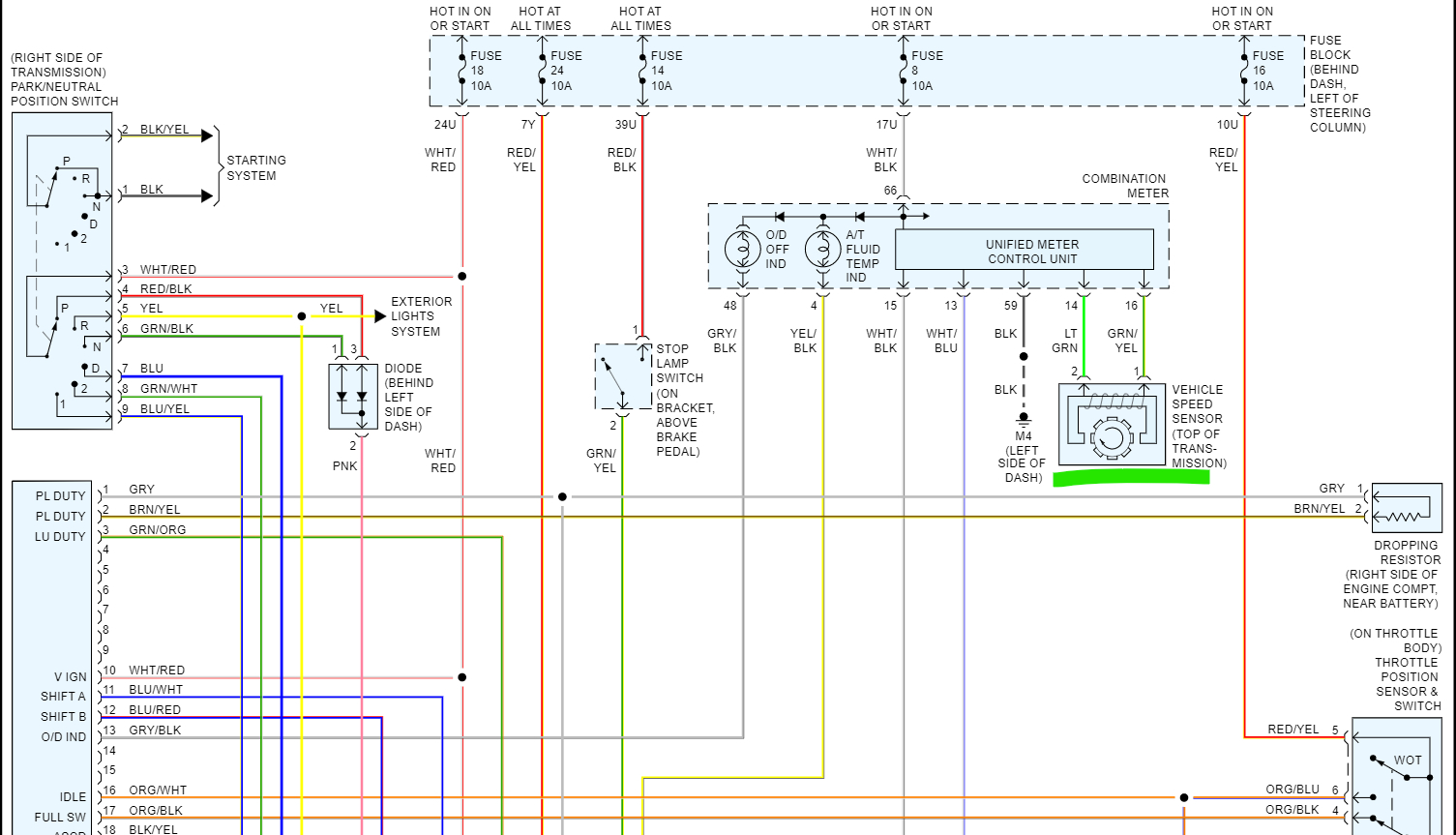1456x835 pixels.
Task: Click the Throttle Position Sensor switch box
Action: tap(1396, 776)
